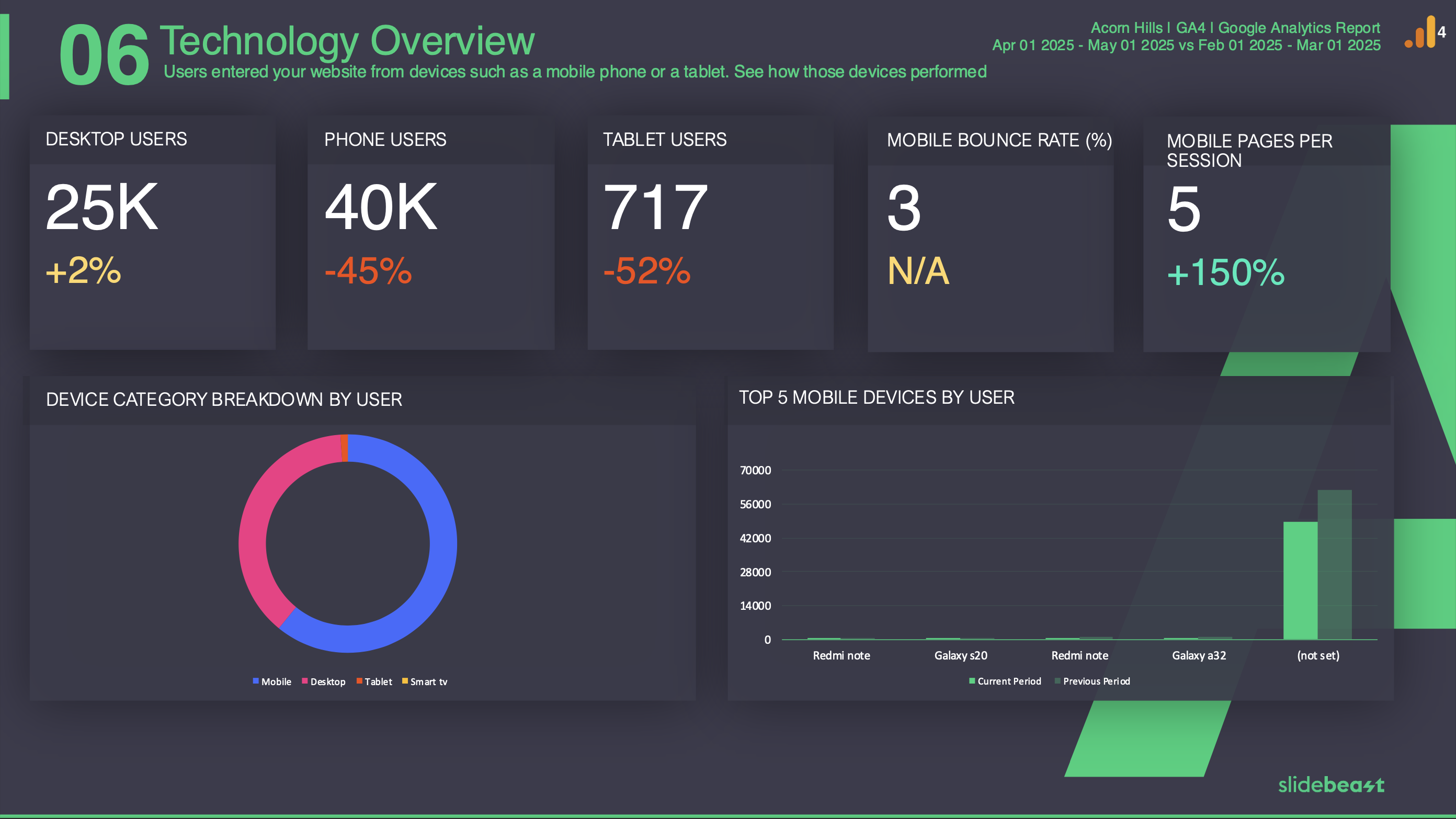
Task: Click the Galaxy a32 axis label
Action: pos(1199,656)
